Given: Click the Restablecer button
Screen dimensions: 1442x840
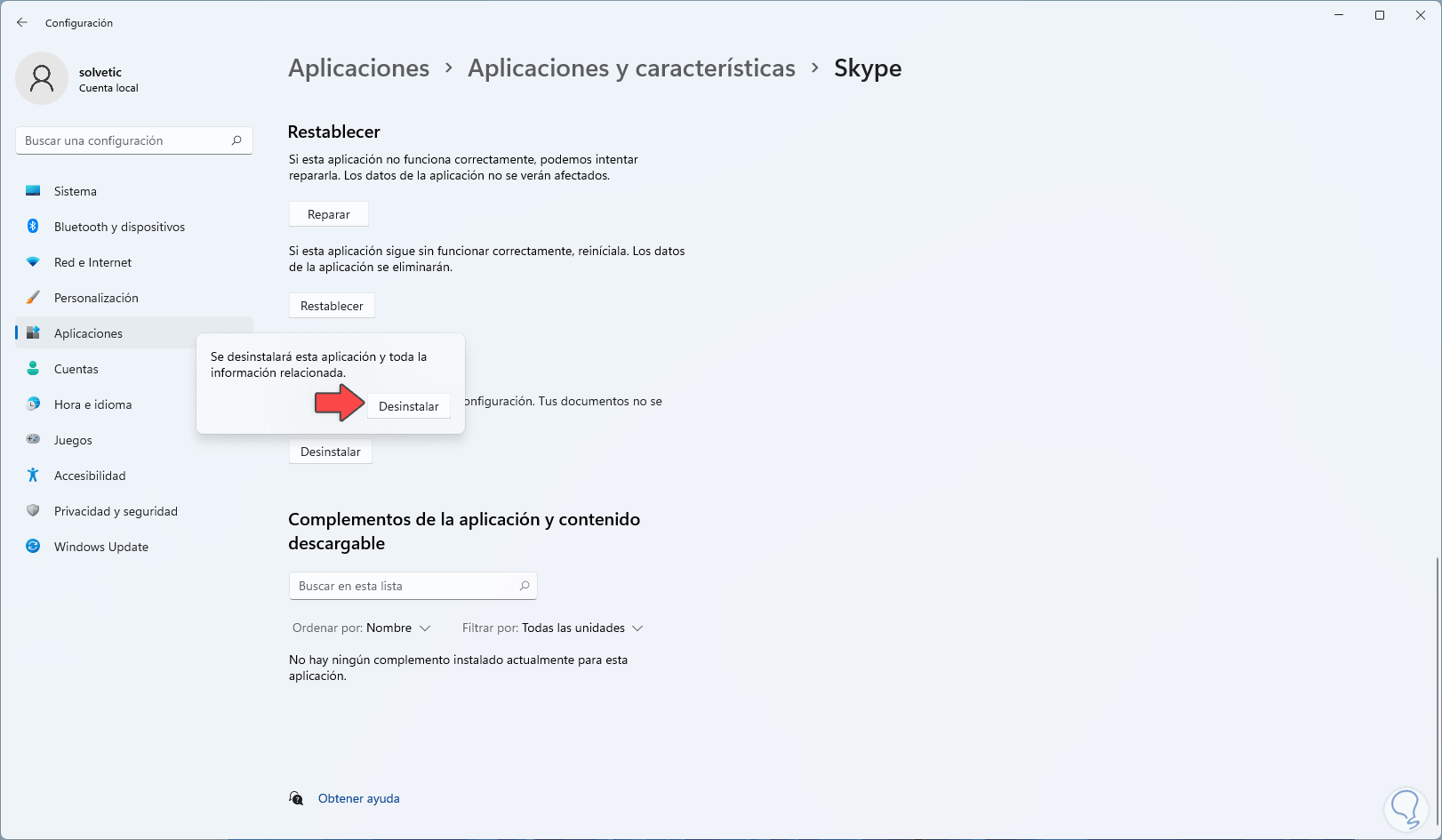Looking at the screenshot, I should tap(332, 306).
